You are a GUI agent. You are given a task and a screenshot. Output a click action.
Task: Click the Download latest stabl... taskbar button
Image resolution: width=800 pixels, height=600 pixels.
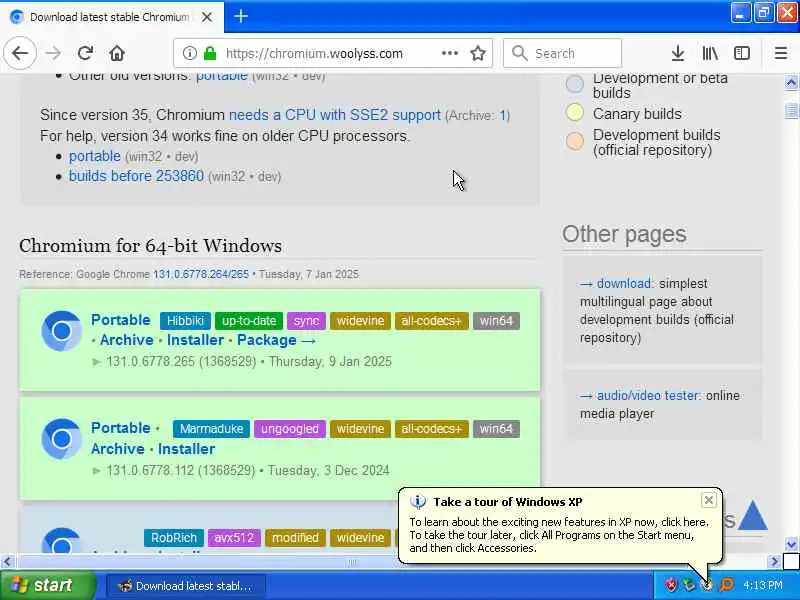click(x=186, y=586)
